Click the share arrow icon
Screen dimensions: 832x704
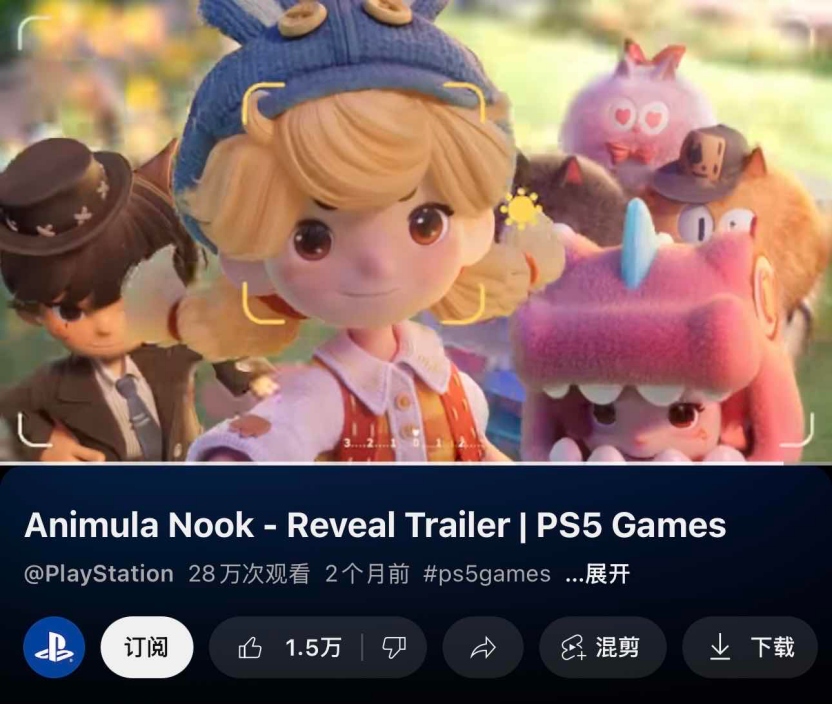(x=483, y=648)
